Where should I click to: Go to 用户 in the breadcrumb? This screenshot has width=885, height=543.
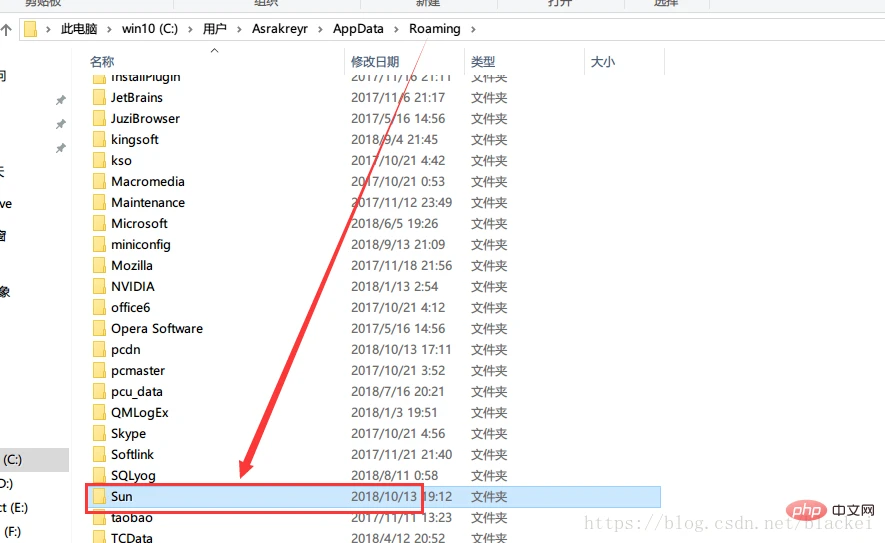214,29
